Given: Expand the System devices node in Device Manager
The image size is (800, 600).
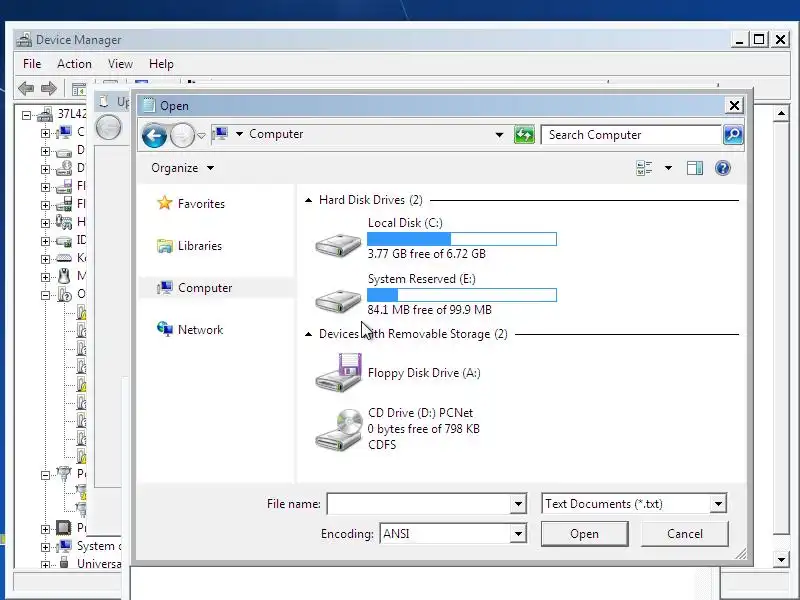Looking at the screenshot, I should click(x=45, y=547).
